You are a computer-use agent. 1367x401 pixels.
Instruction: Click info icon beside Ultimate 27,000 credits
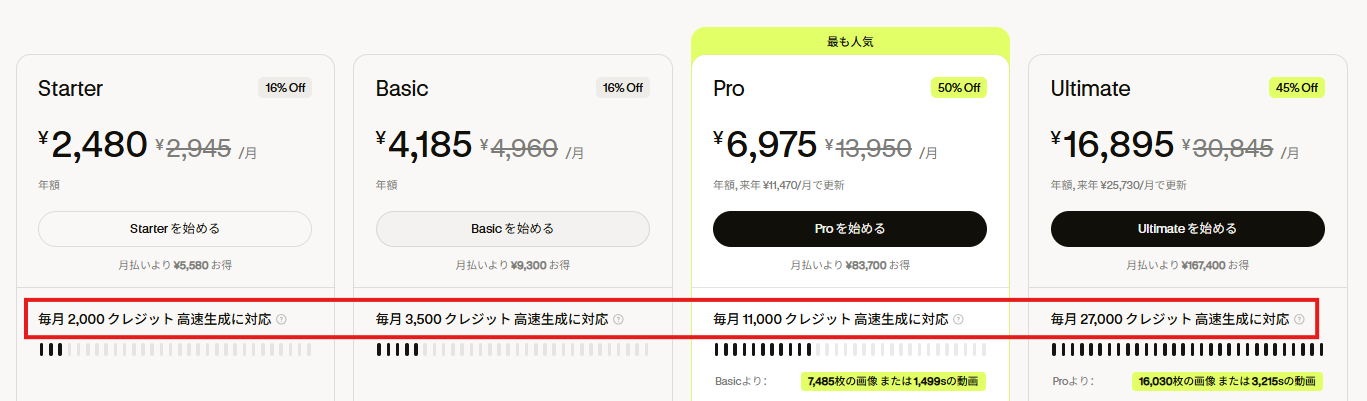tap(1299, 320)
